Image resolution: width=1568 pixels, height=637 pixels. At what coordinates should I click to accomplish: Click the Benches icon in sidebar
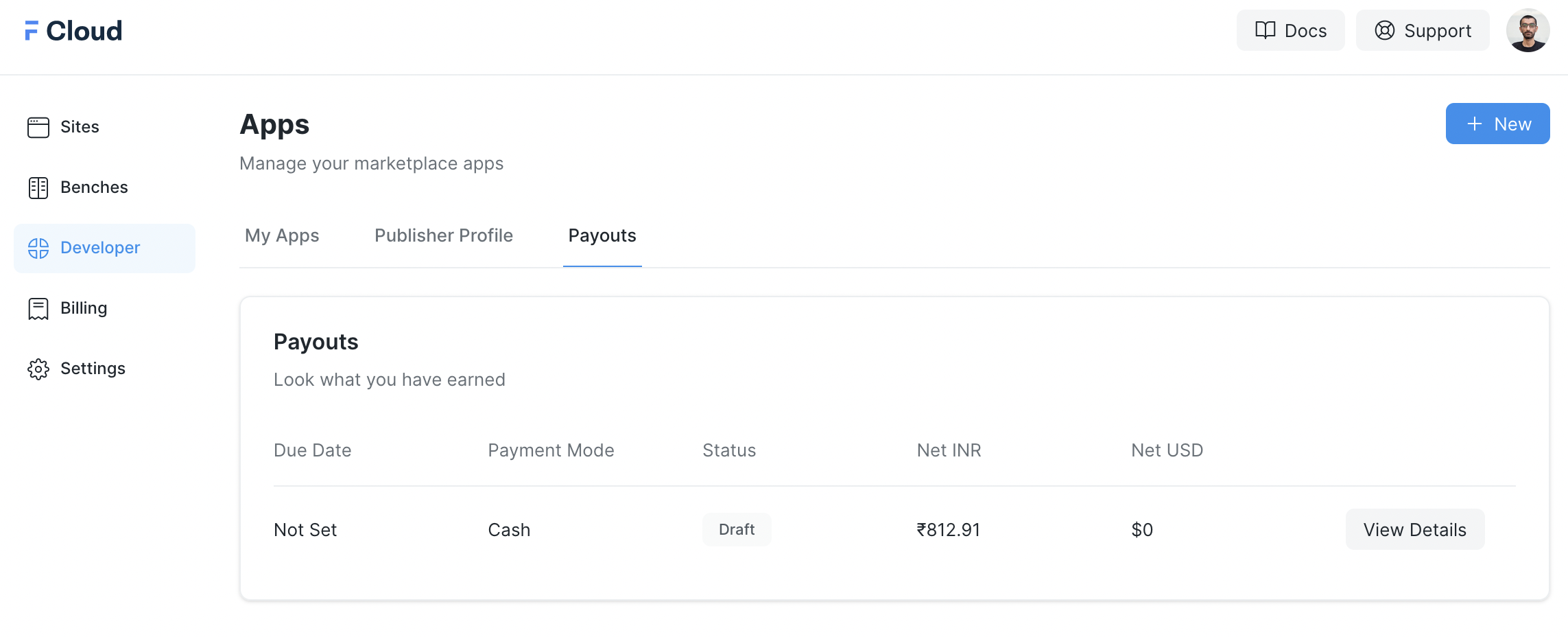coord(38,187)
